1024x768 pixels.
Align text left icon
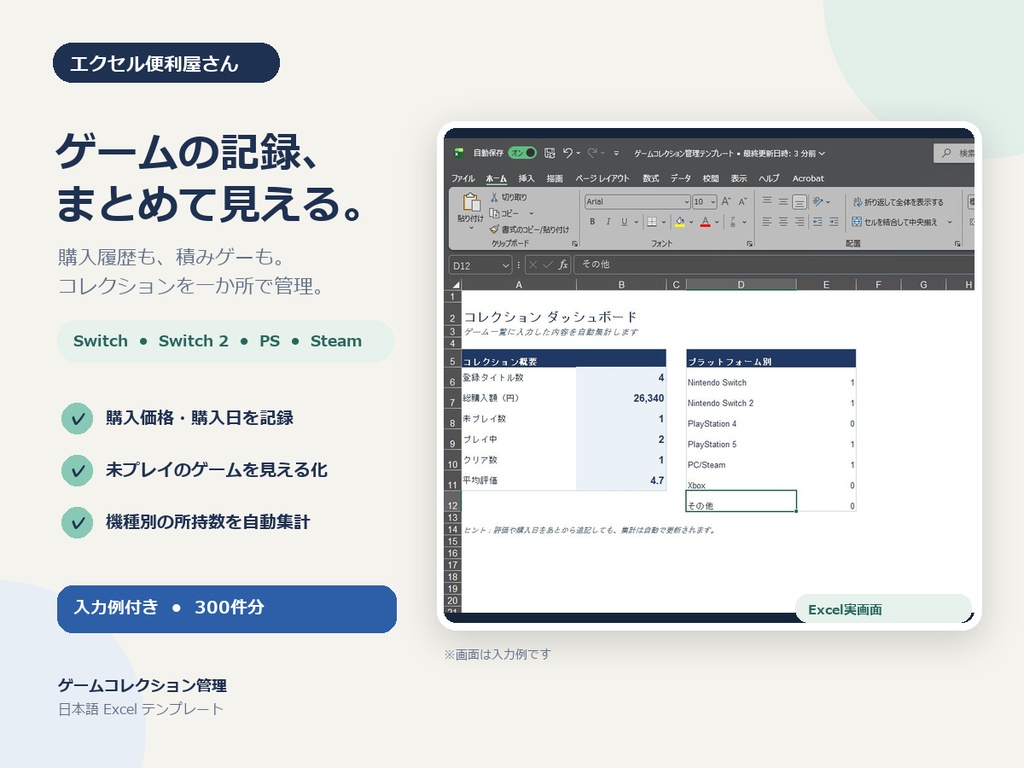(x=767, y=222)
